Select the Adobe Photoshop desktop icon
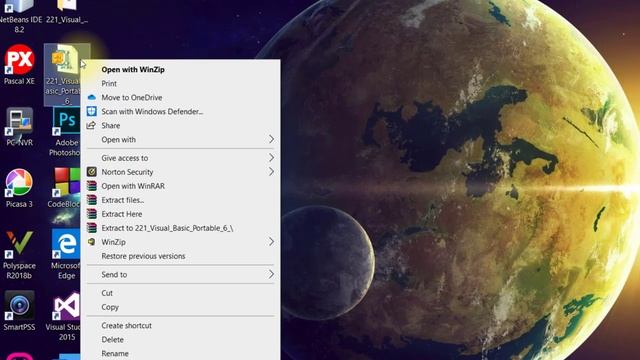 point(65,131)
